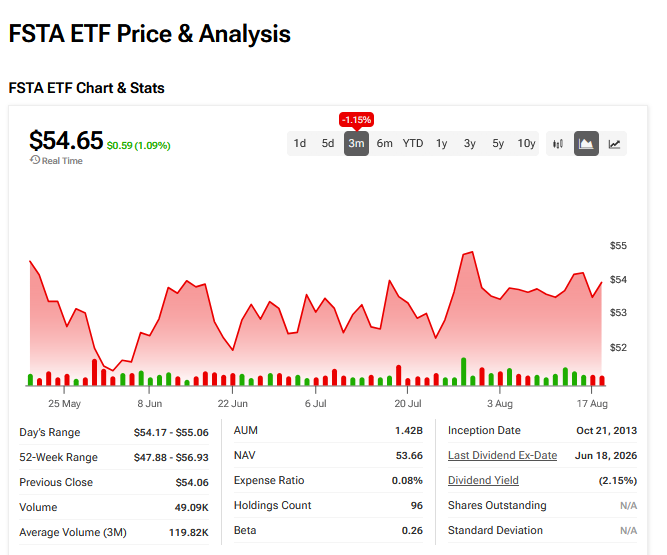Switch chart to 6m range

385,144
